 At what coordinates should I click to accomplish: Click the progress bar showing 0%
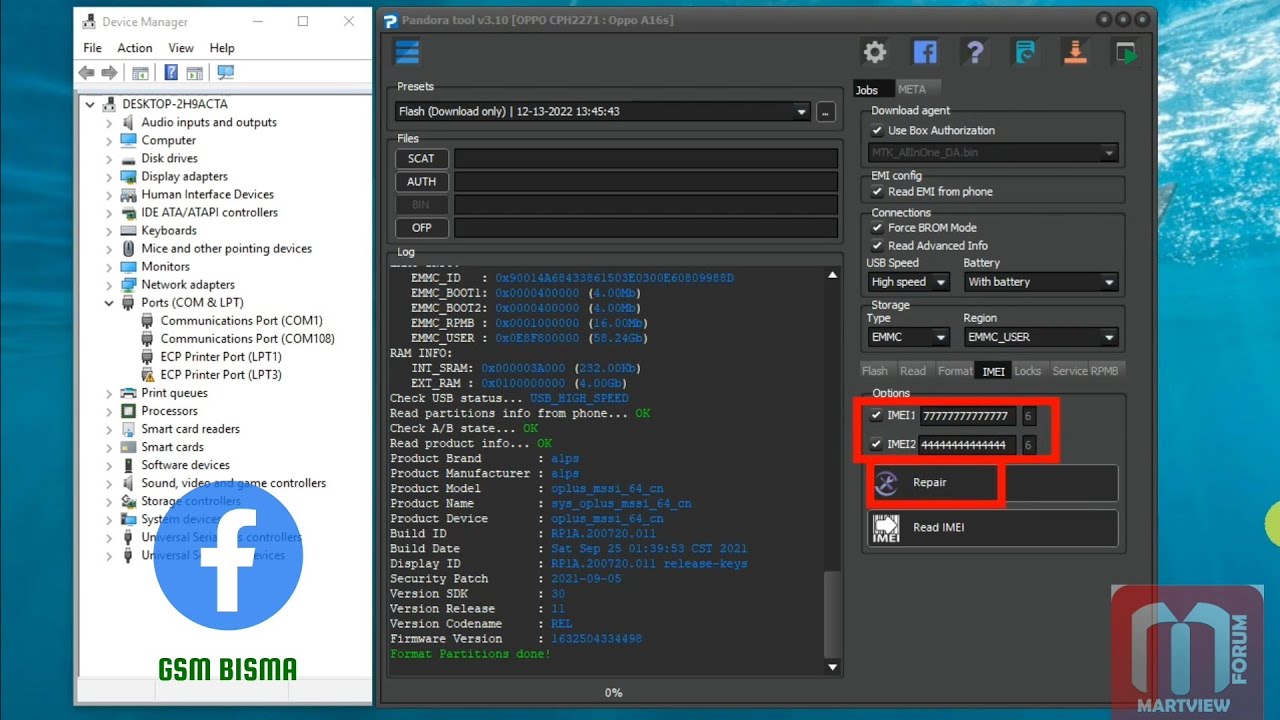614,692
